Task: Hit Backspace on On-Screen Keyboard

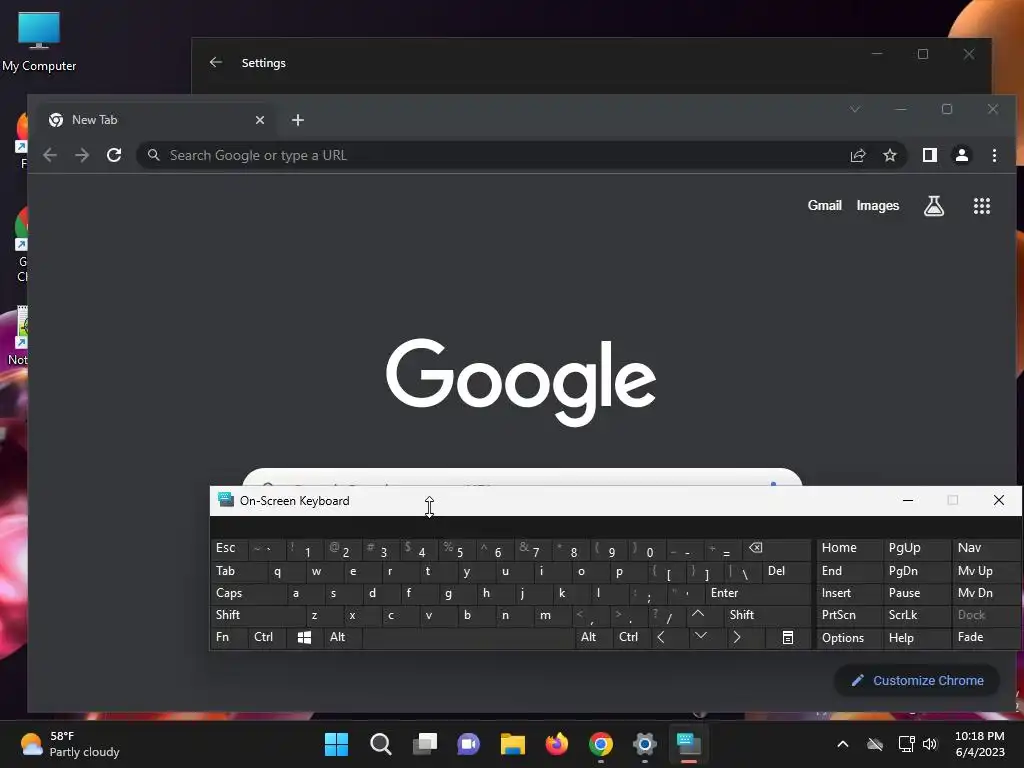Action: pos(777,549)
